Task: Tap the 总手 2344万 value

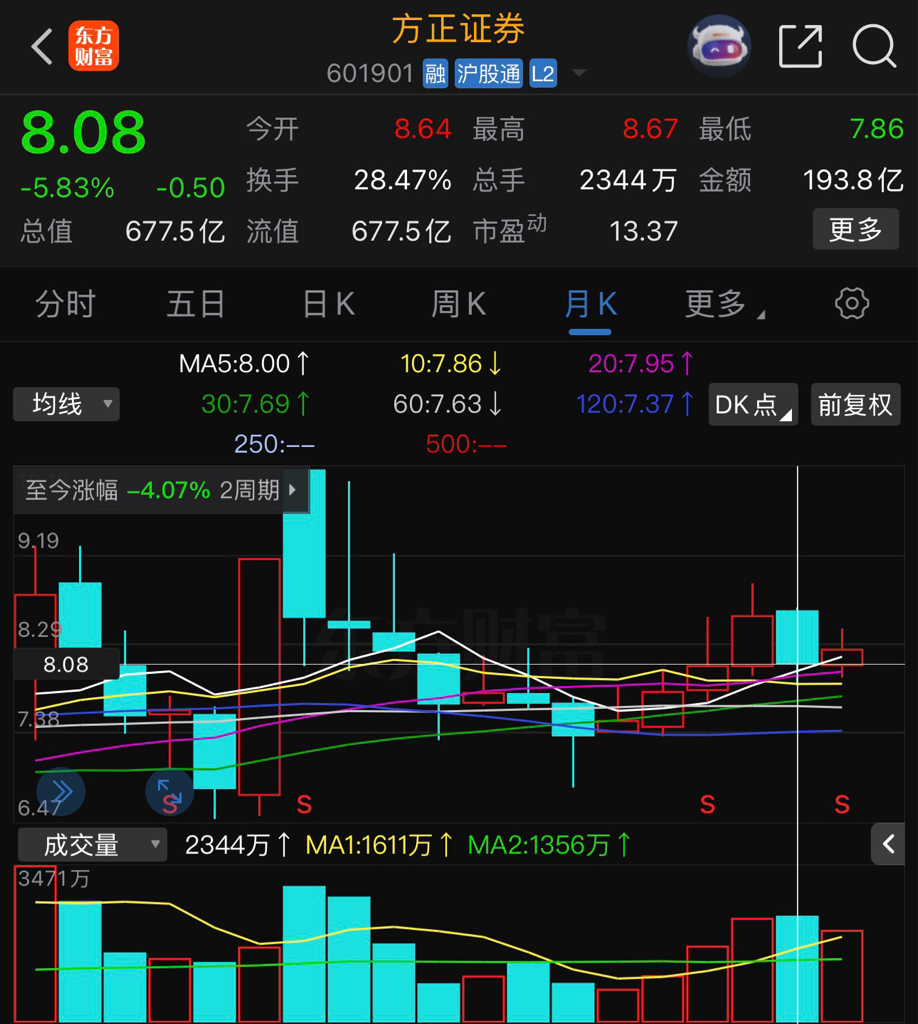Action: pos(628,180)
